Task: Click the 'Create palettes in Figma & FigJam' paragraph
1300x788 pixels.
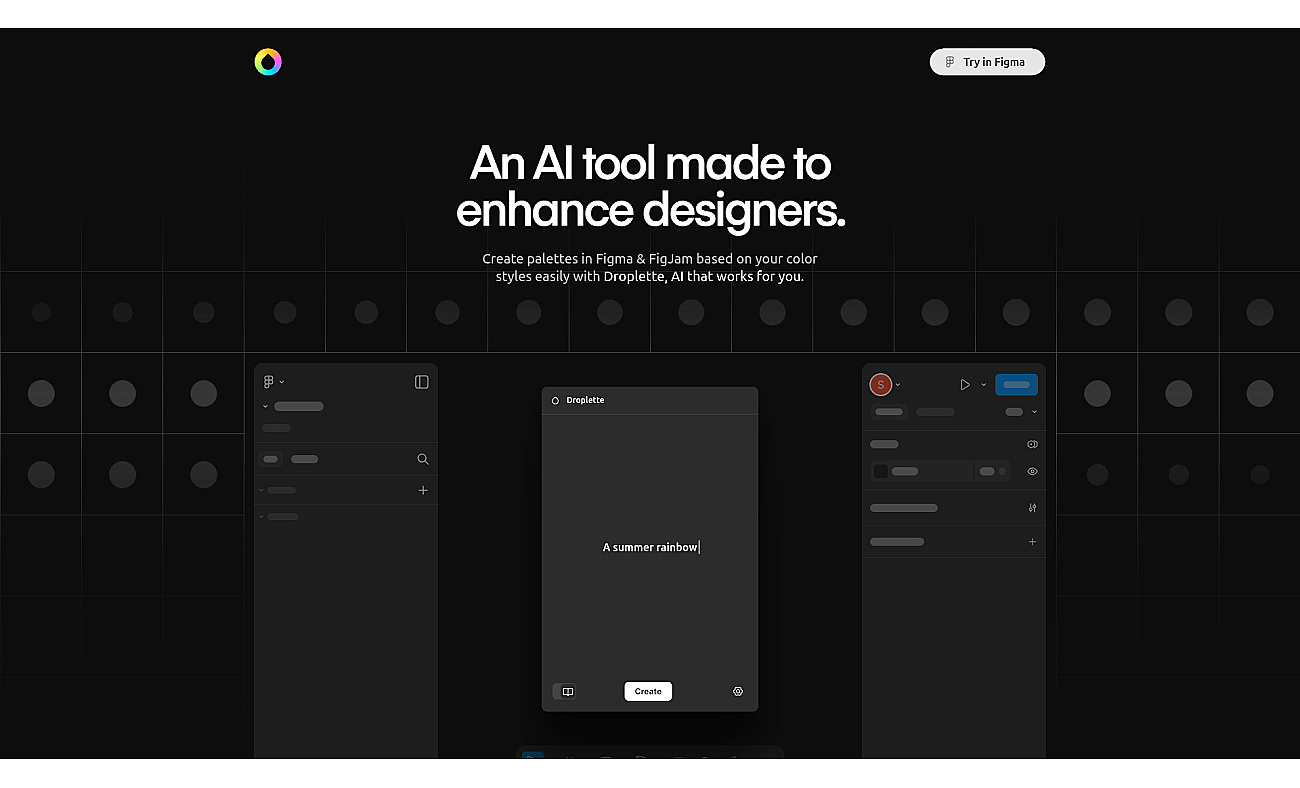Action: tap(650, 267)
